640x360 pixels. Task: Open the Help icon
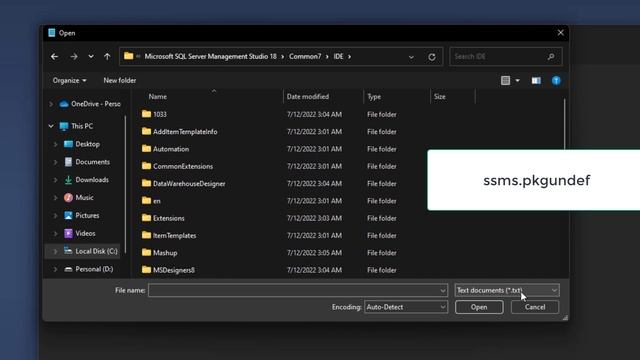coord(556,80)
